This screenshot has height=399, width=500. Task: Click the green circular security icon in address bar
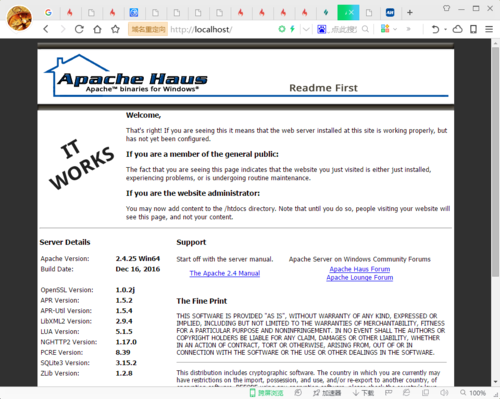[x=282, y=29]
